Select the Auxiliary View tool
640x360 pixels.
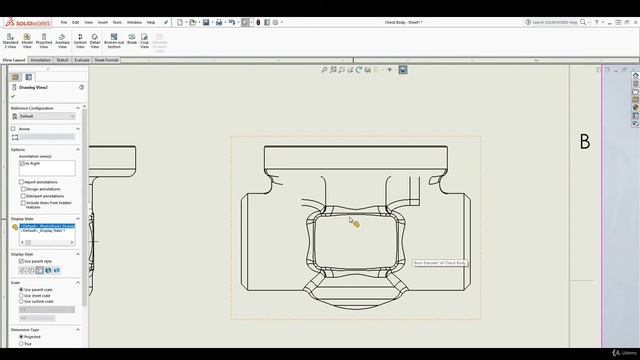pos(62,41)
